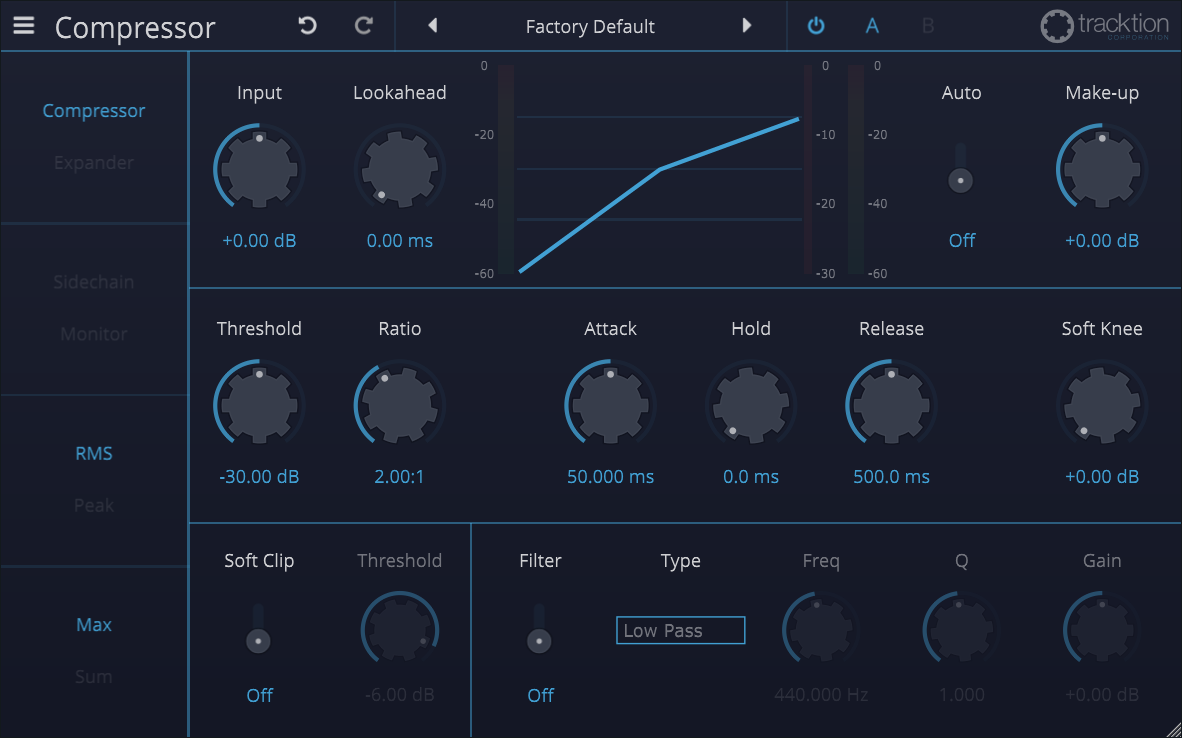Open the Factory Default preset list

click(590, 27)
